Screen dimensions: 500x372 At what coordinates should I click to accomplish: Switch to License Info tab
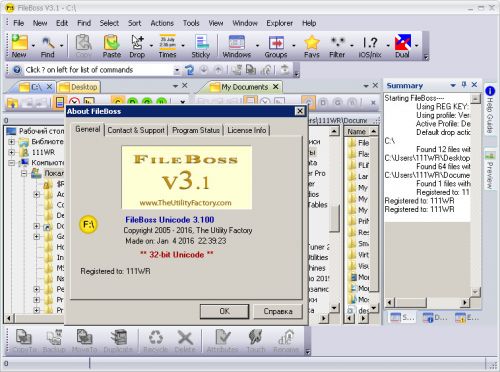(247, 130)
